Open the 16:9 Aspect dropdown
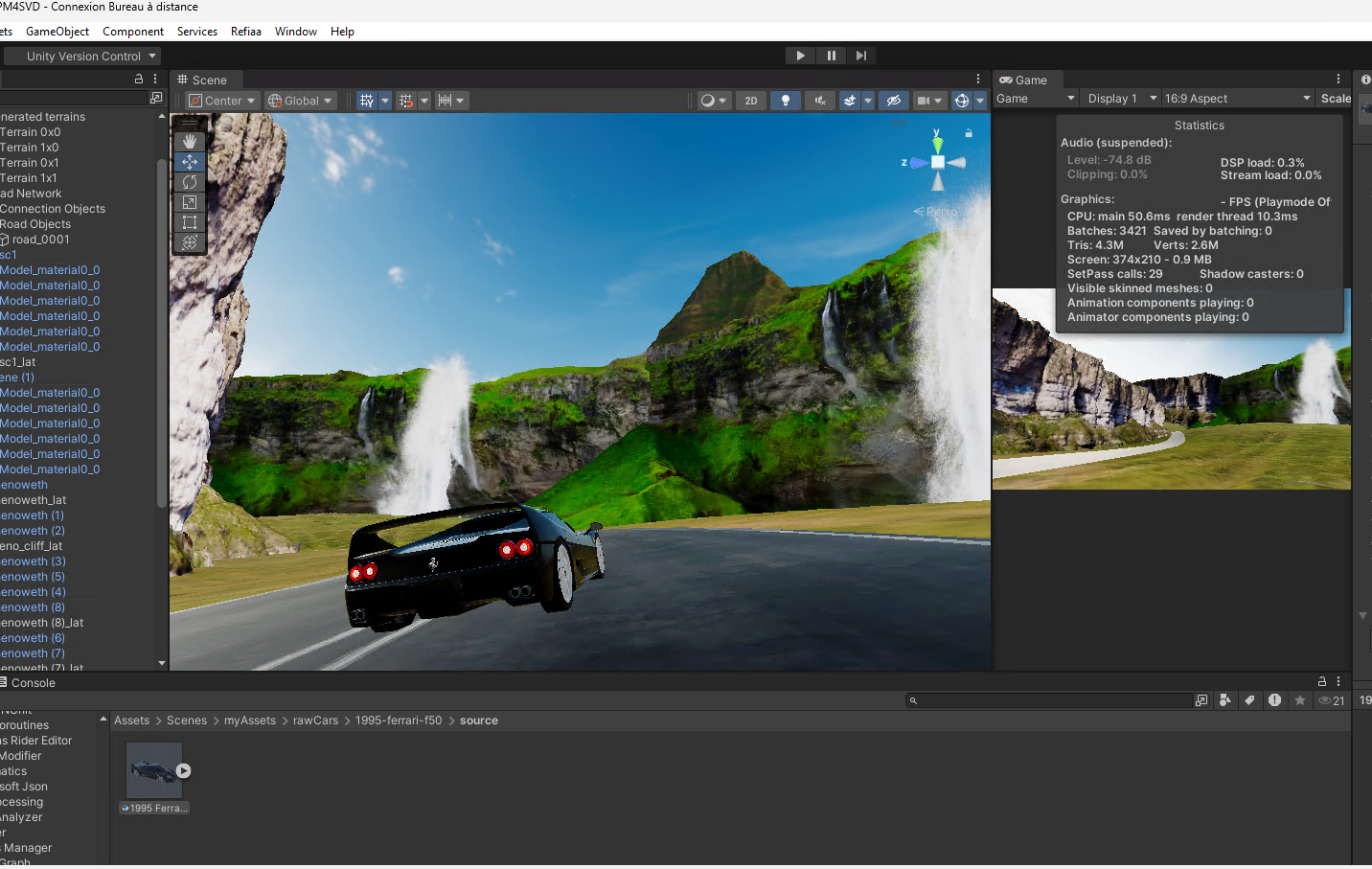This screenshot has width=1372, height=869. (1236, 99)
